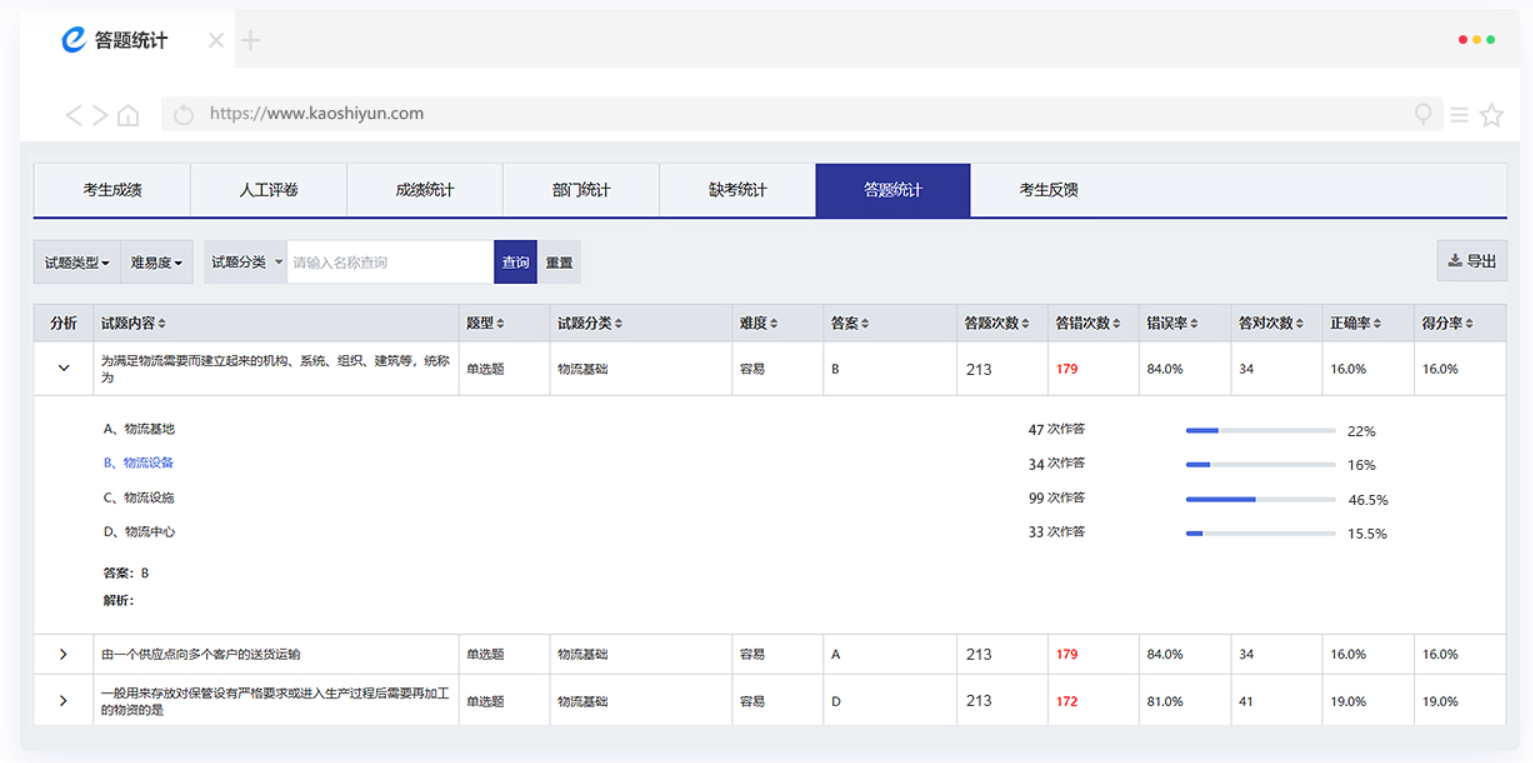The width and height of the screenshot is (1533, 763).
Task: Switch to the 成绩统计 tab
Action: coord(424,190)
